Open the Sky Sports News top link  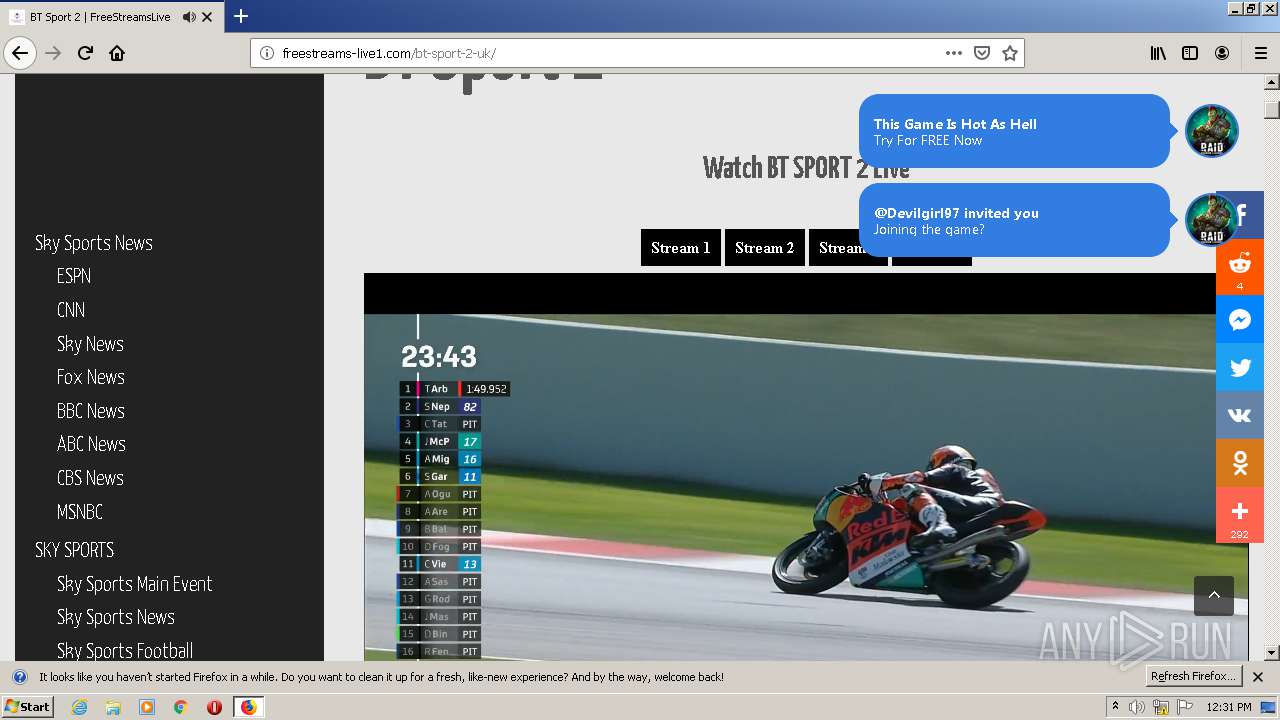coord(94,243)
